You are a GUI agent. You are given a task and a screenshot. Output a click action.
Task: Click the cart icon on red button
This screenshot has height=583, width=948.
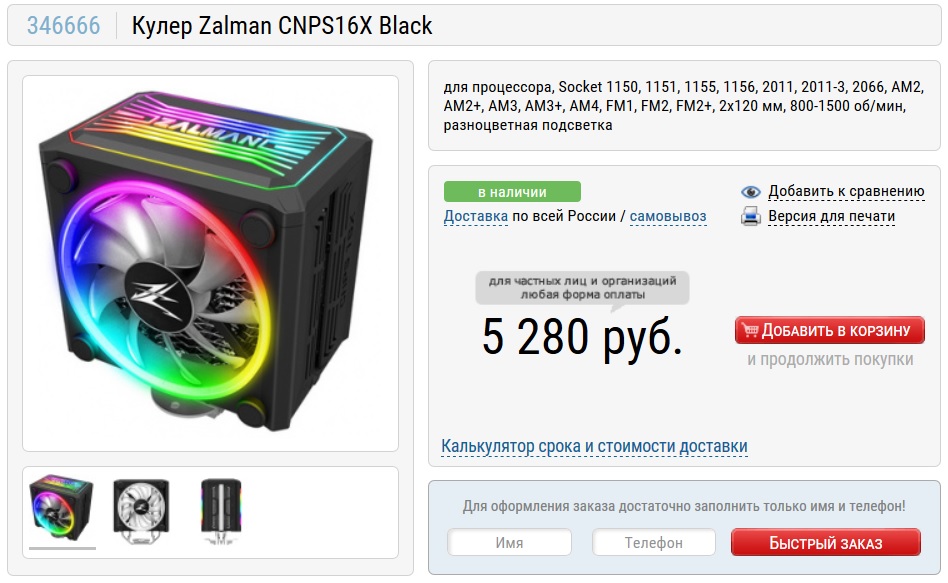751,330
